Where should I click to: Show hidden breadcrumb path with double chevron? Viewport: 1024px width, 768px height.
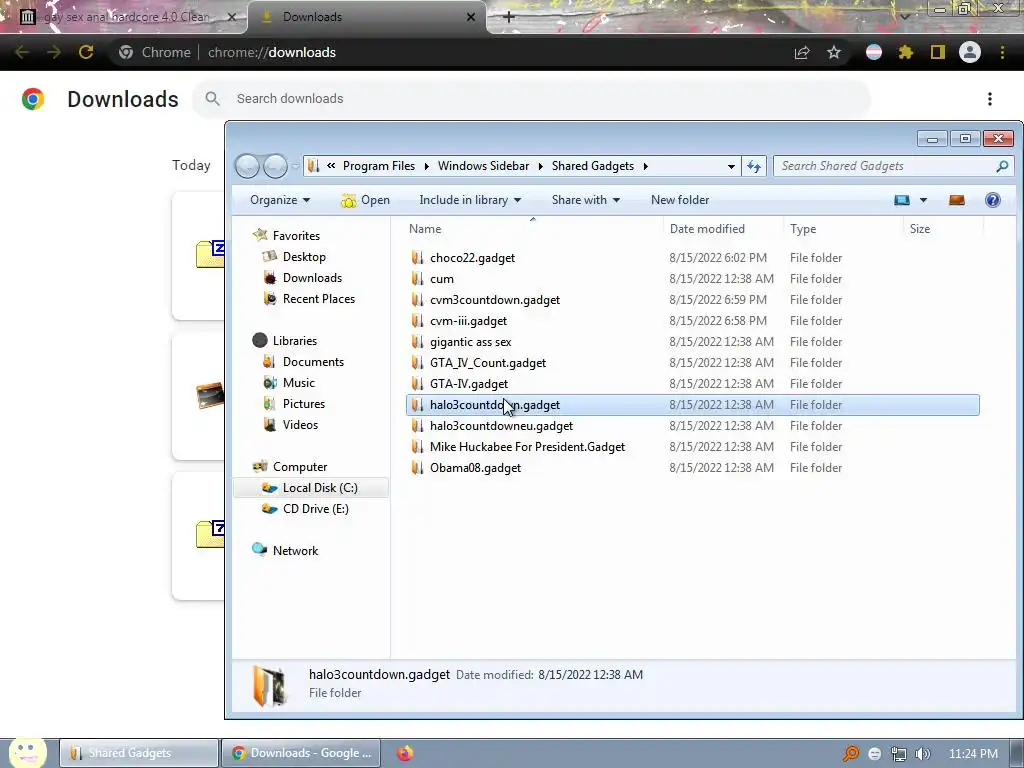tap(331, 166)
